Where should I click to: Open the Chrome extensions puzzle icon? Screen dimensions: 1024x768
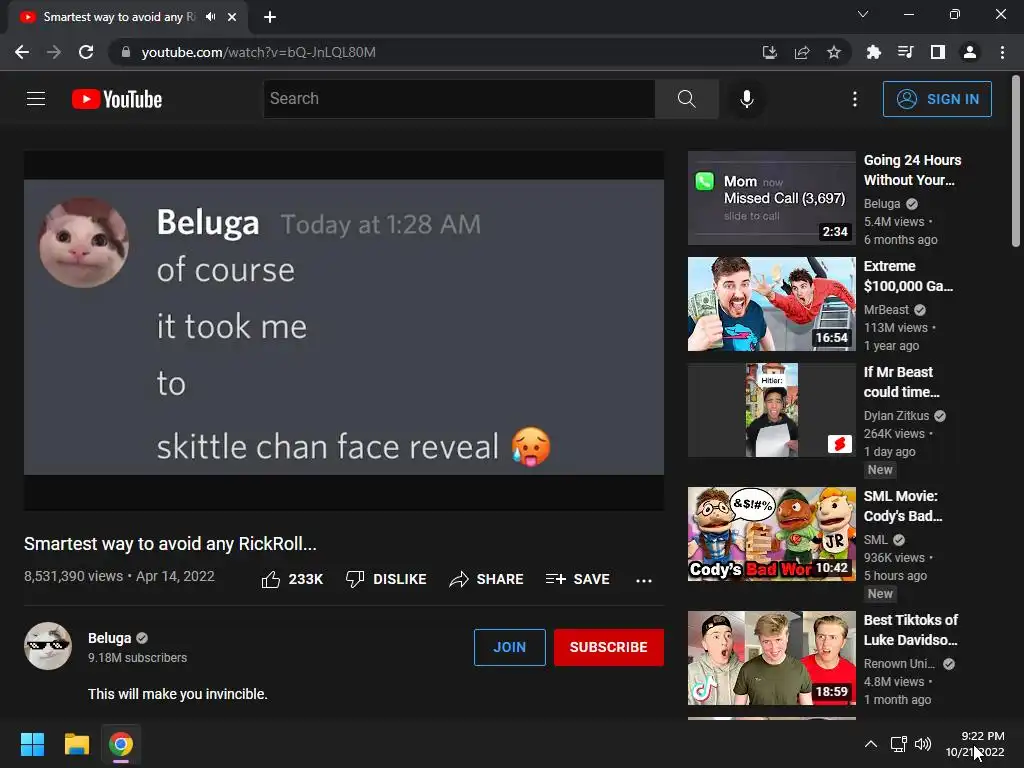tap(874, 52)
